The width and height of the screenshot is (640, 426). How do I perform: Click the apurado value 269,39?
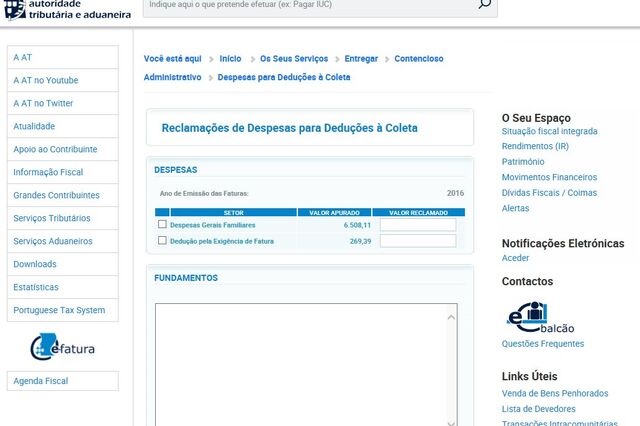coord(360,241)
